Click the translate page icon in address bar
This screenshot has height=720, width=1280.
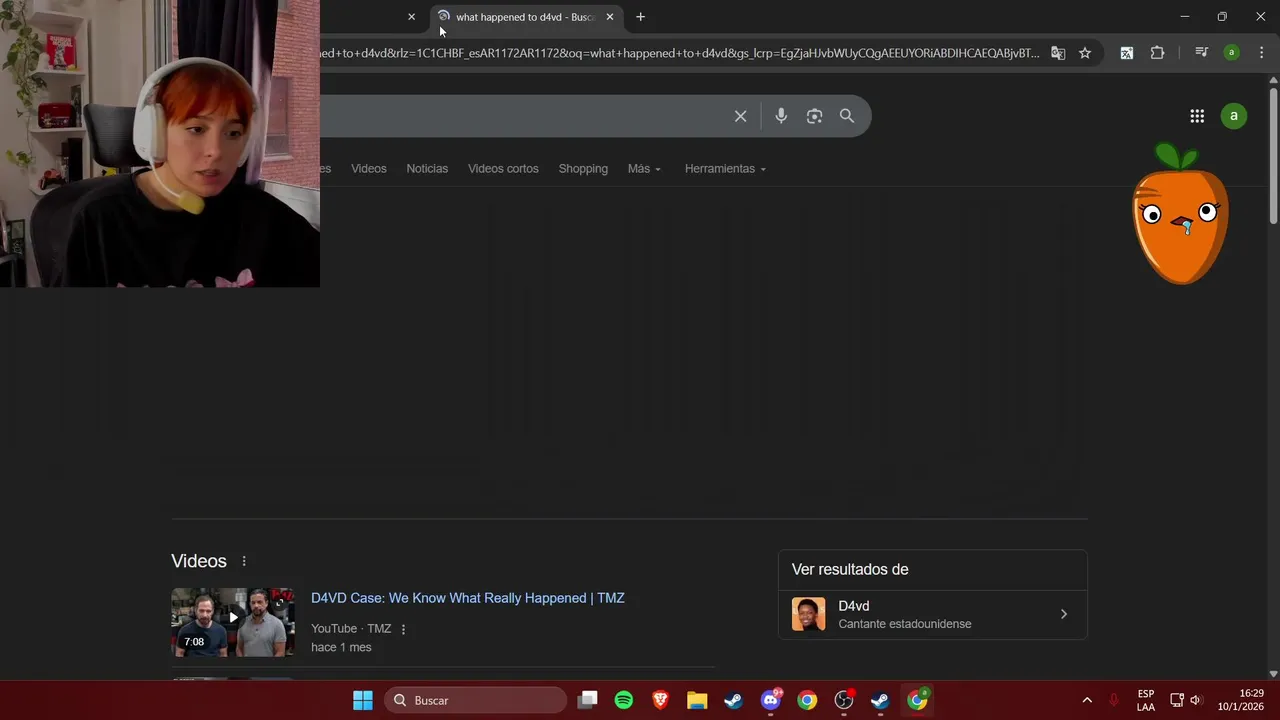point(1058,53)
